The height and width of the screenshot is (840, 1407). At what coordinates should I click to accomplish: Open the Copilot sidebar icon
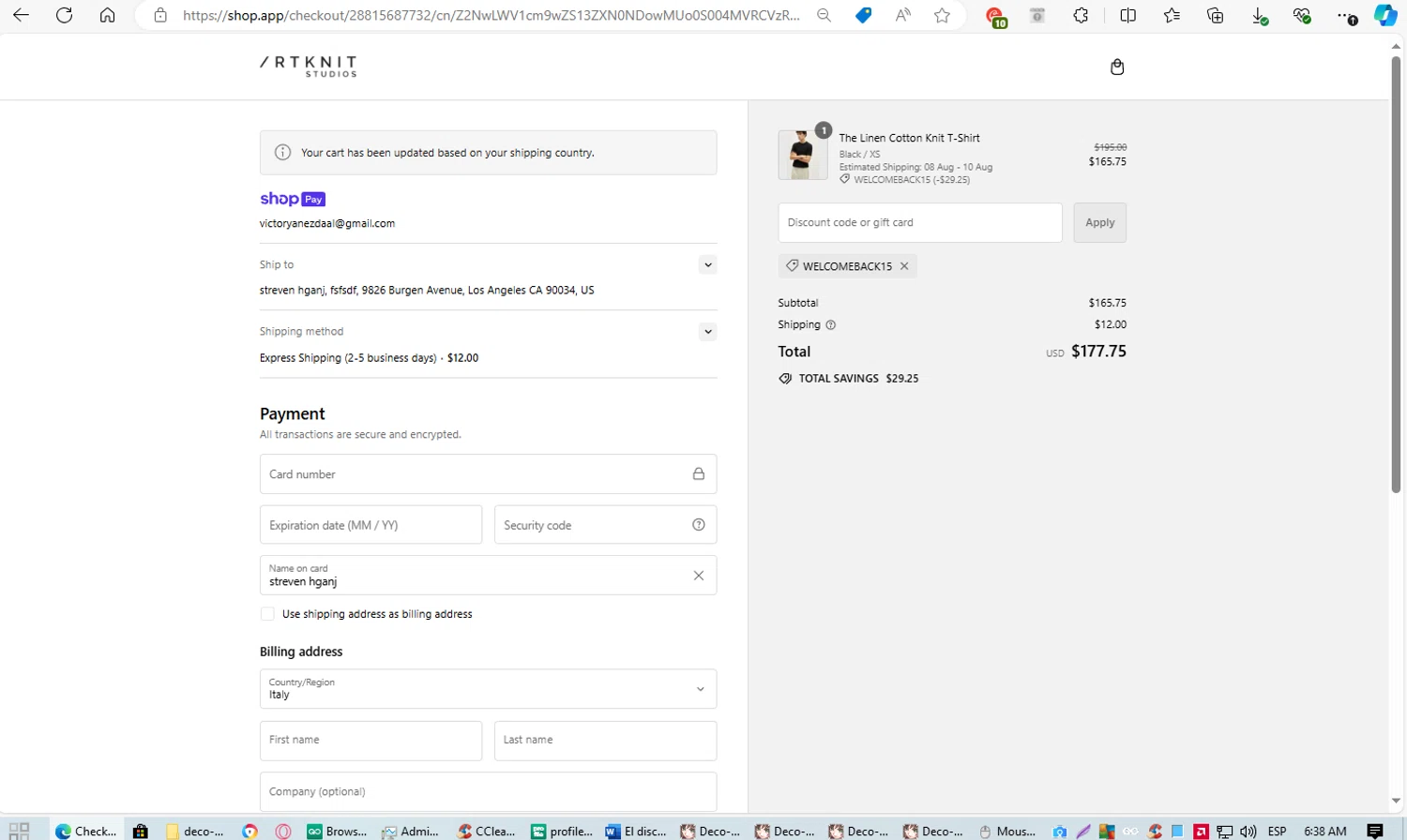1385,15
